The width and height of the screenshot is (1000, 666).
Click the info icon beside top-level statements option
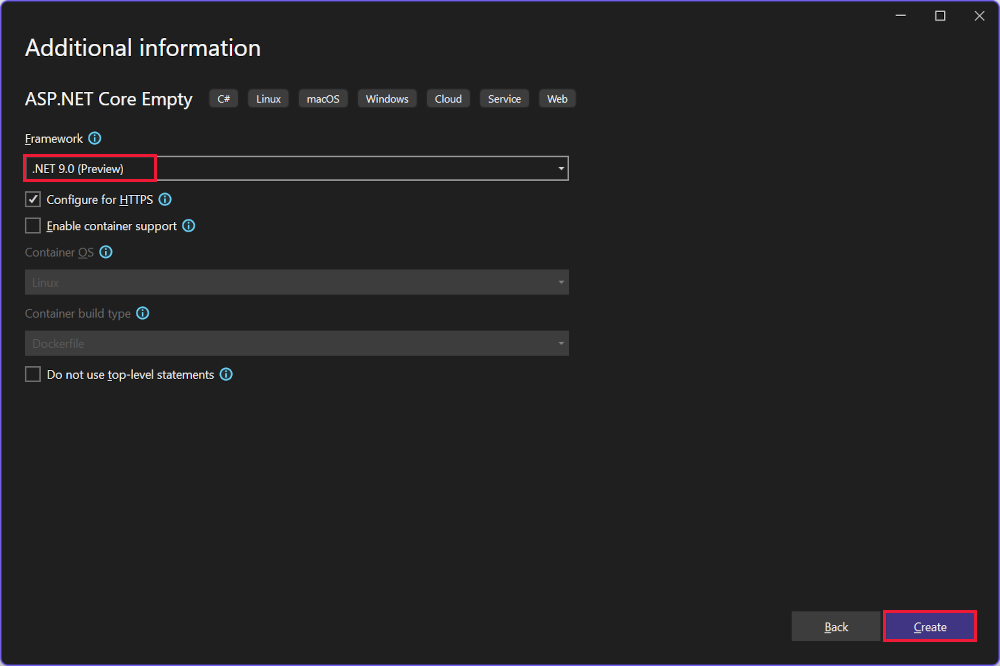coord(226,374)
